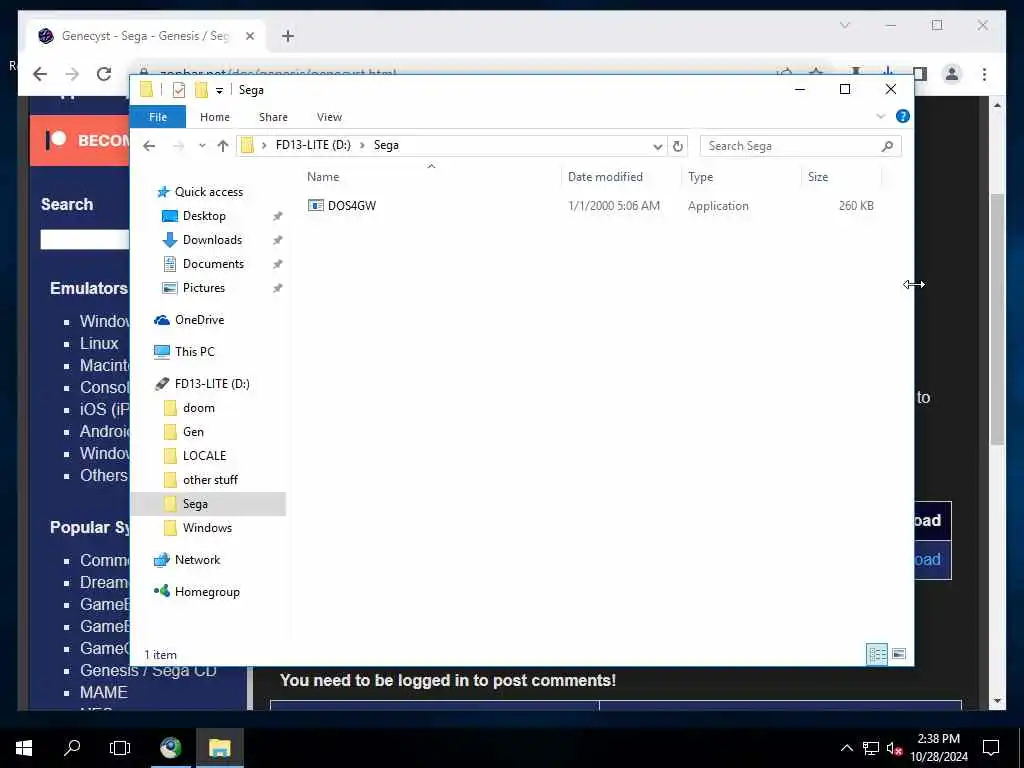Select FD13-LITE (D:) drive in tree

point(212,384)
